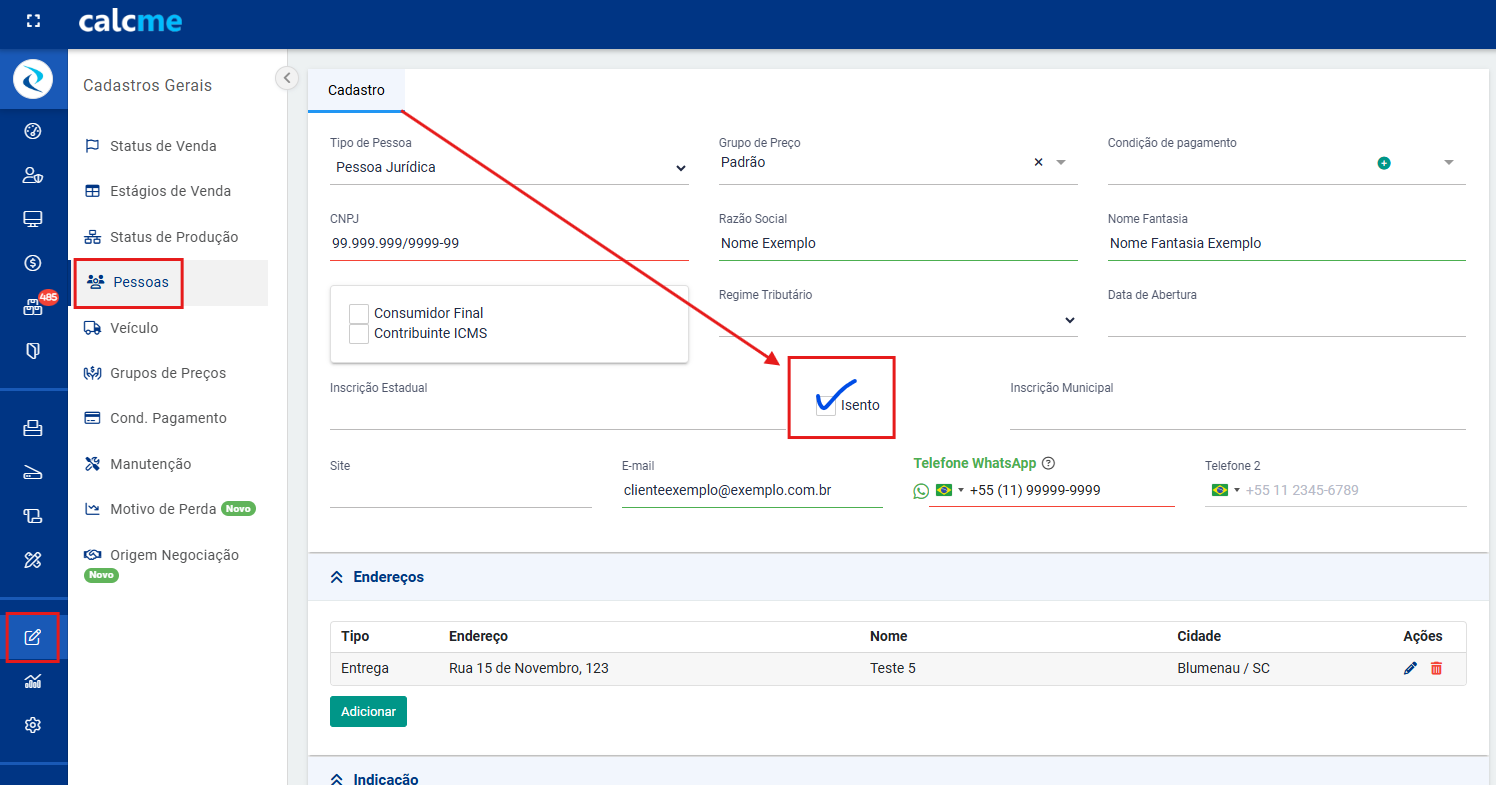The width and height of the screenshot is (1496, 785).
Task: Open the paper roll icon in the rail
Action: [33, 516]
